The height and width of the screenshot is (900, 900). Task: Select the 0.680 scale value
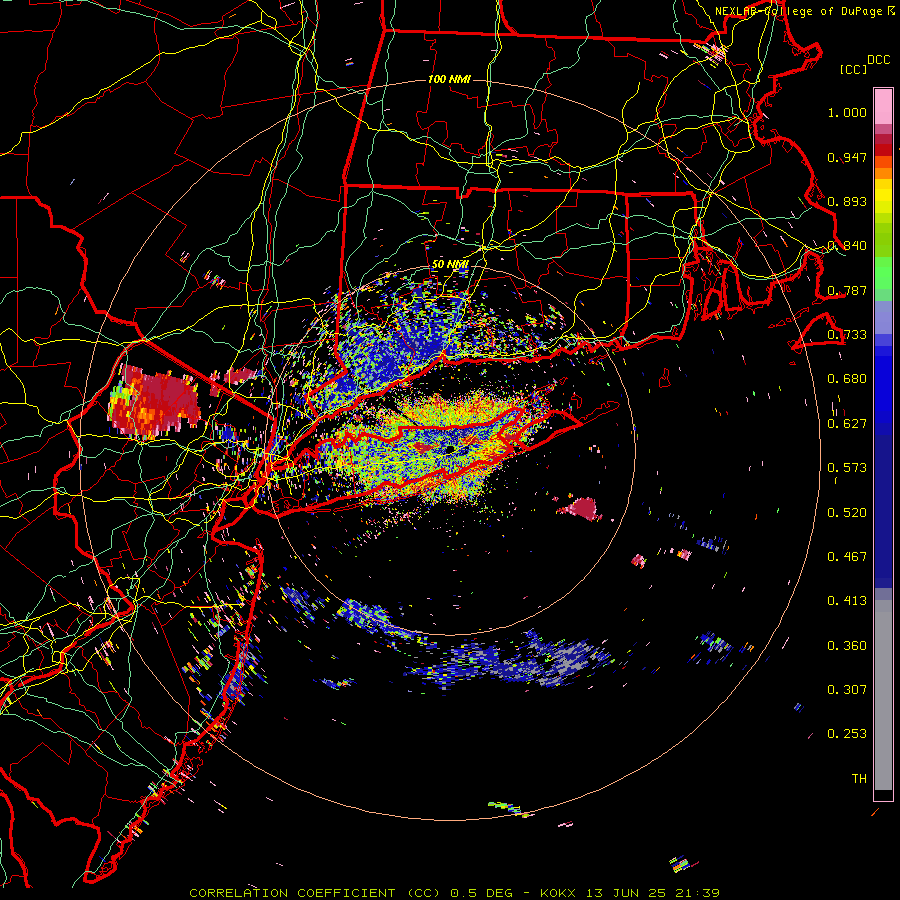[847, 379]
